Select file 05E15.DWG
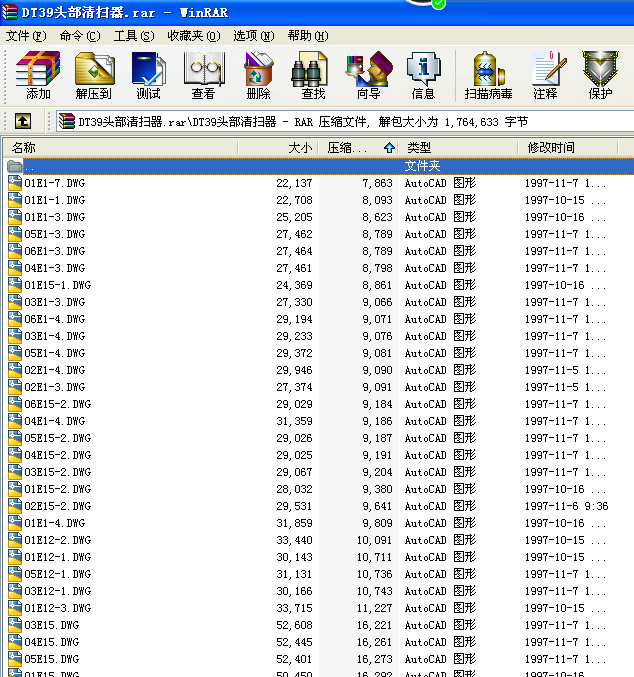 click(51, 659)
